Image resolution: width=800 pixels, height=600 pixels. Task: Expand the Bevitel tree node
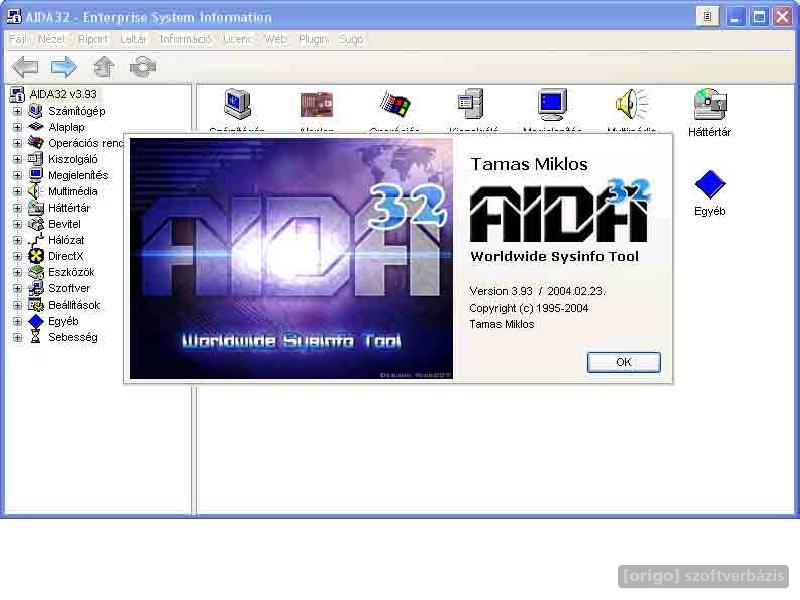(17, 224)
